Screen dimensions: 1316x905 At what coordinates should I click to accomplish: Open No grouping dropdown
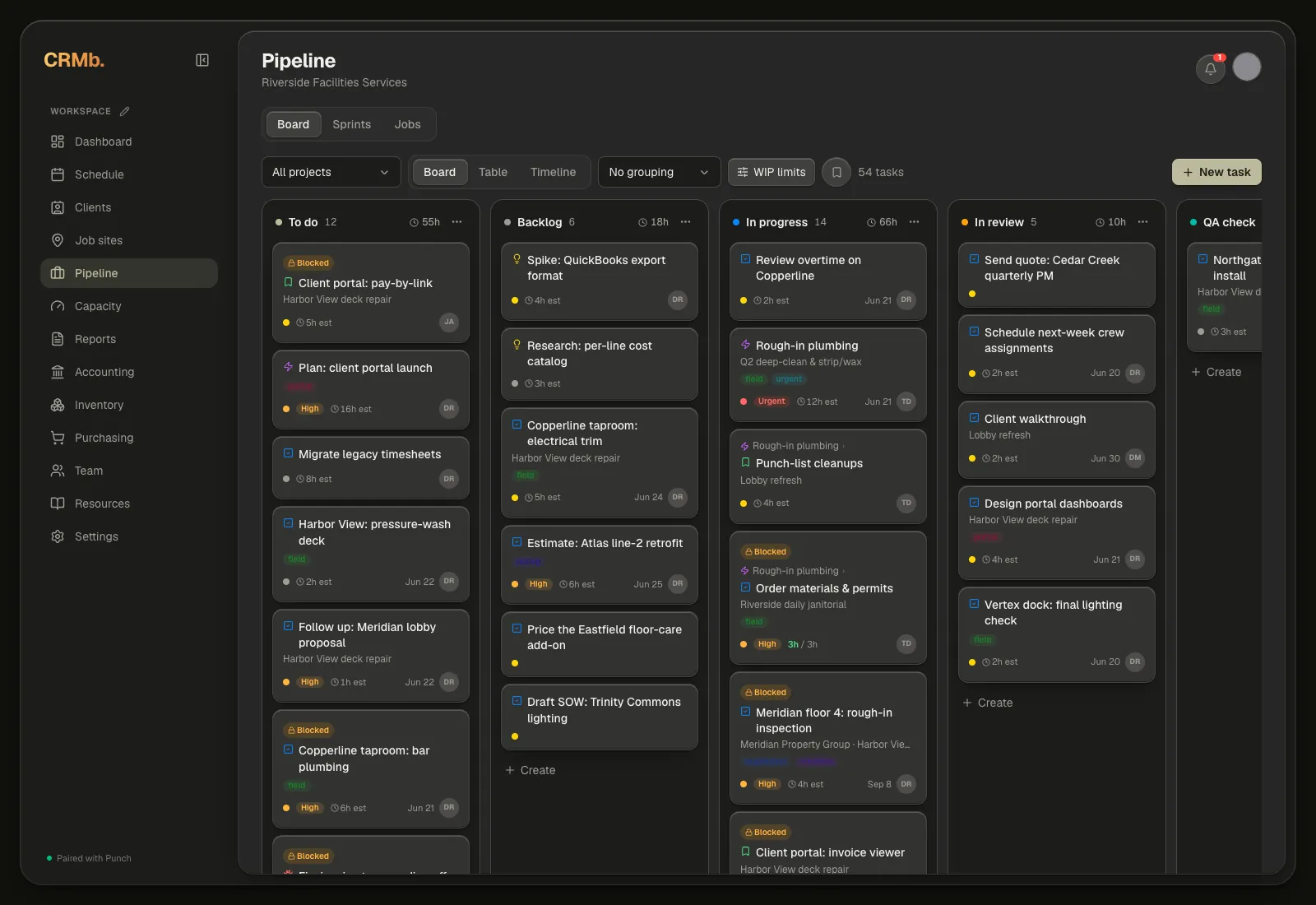coord(659,172)
